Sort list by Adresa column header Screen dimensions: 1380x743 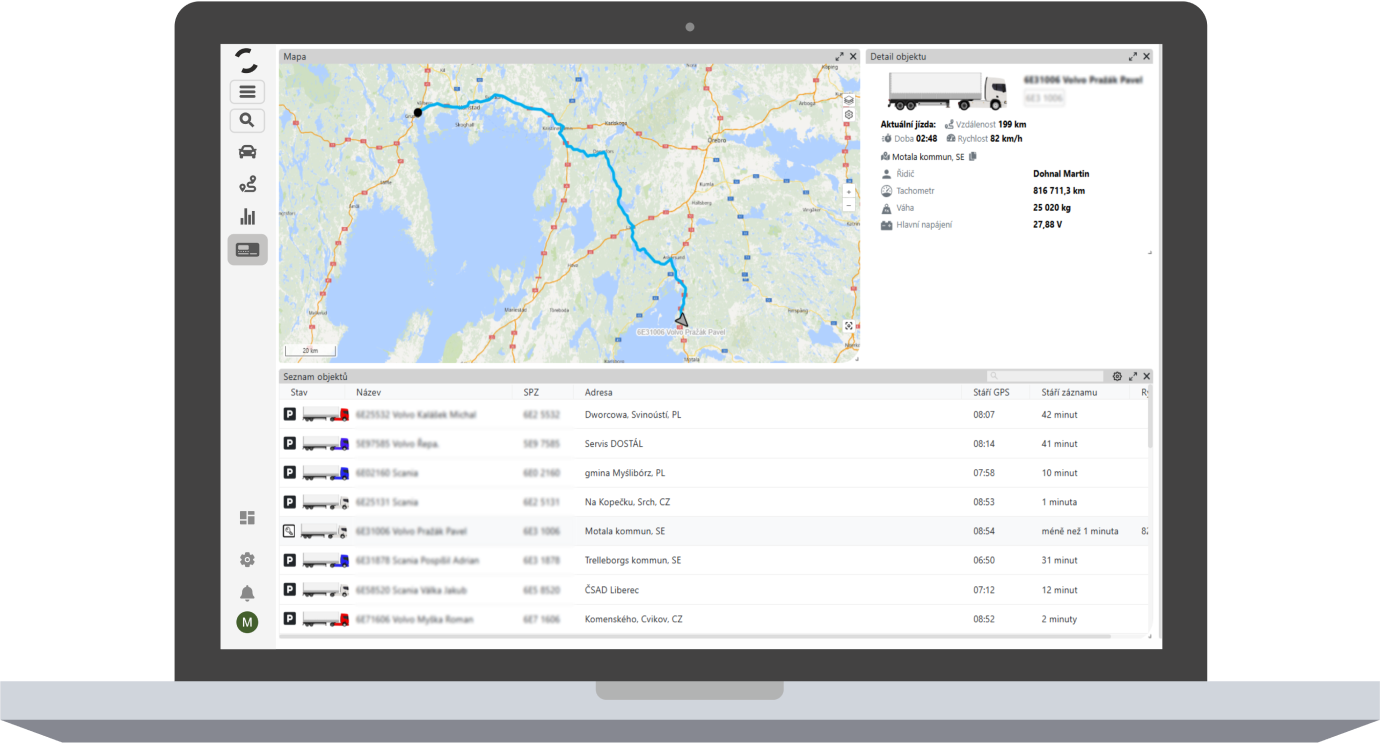[598, 392]
